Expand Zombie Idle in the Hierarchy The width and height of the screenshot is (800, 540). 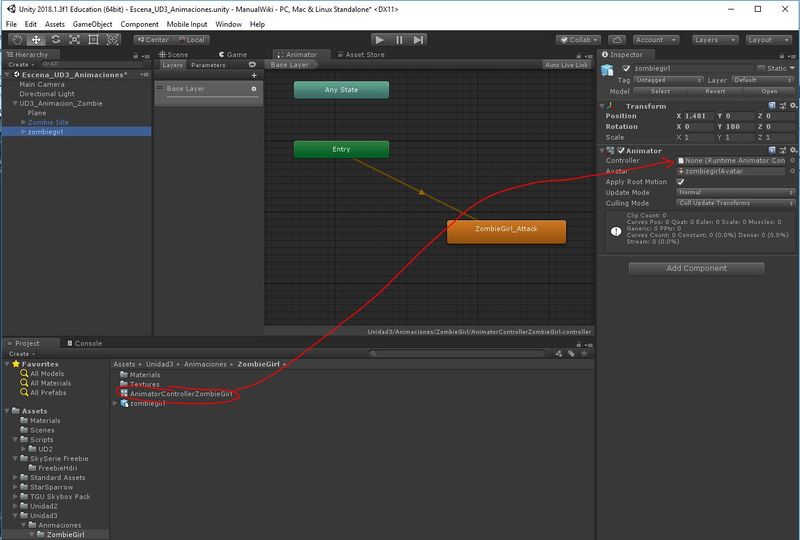(23, 122)
